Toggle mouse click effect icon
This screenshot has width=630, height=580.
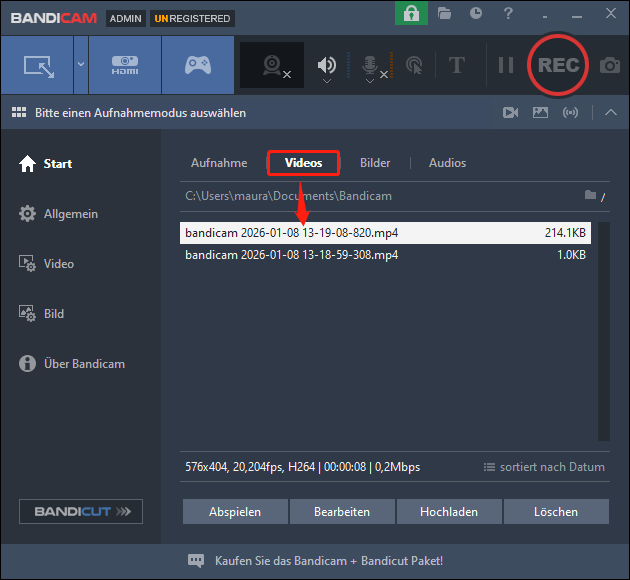click(x=414, y=65)
